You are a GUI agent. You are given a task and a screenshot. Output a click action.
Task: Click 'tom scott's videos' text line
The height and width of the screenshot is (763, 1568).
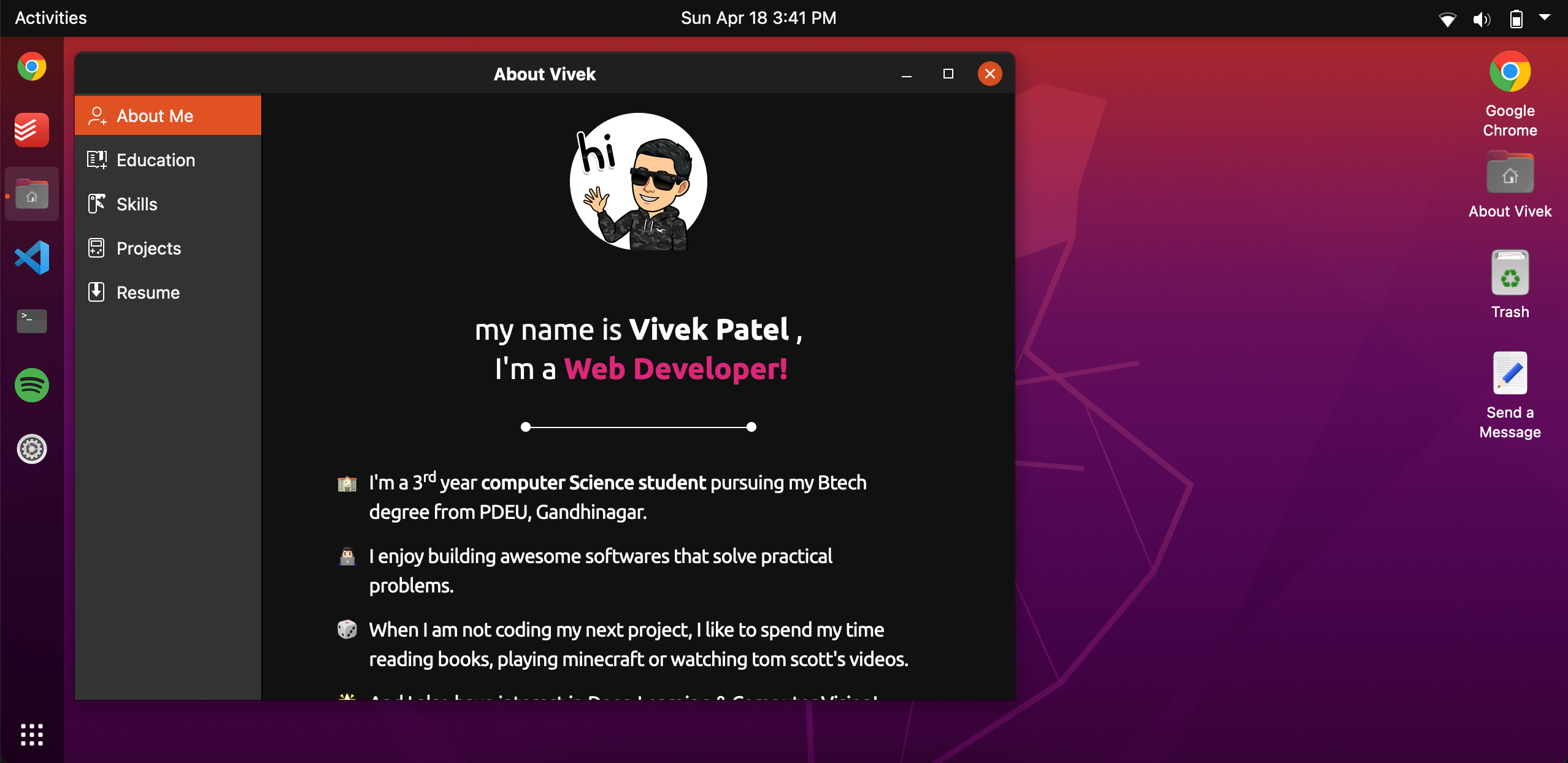tap(639, 659)
